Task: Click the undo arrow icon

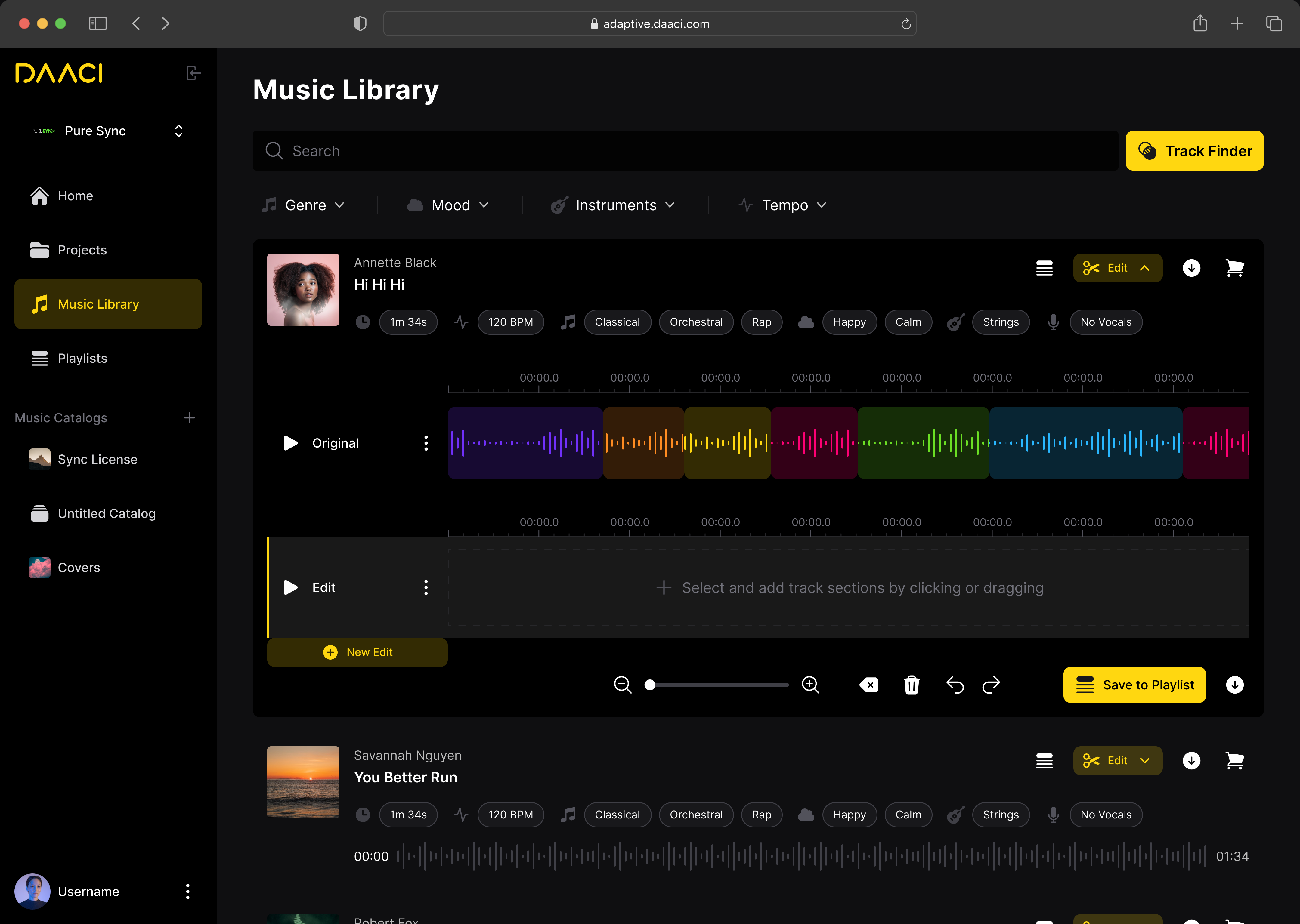Action: (x=955, y=685)
